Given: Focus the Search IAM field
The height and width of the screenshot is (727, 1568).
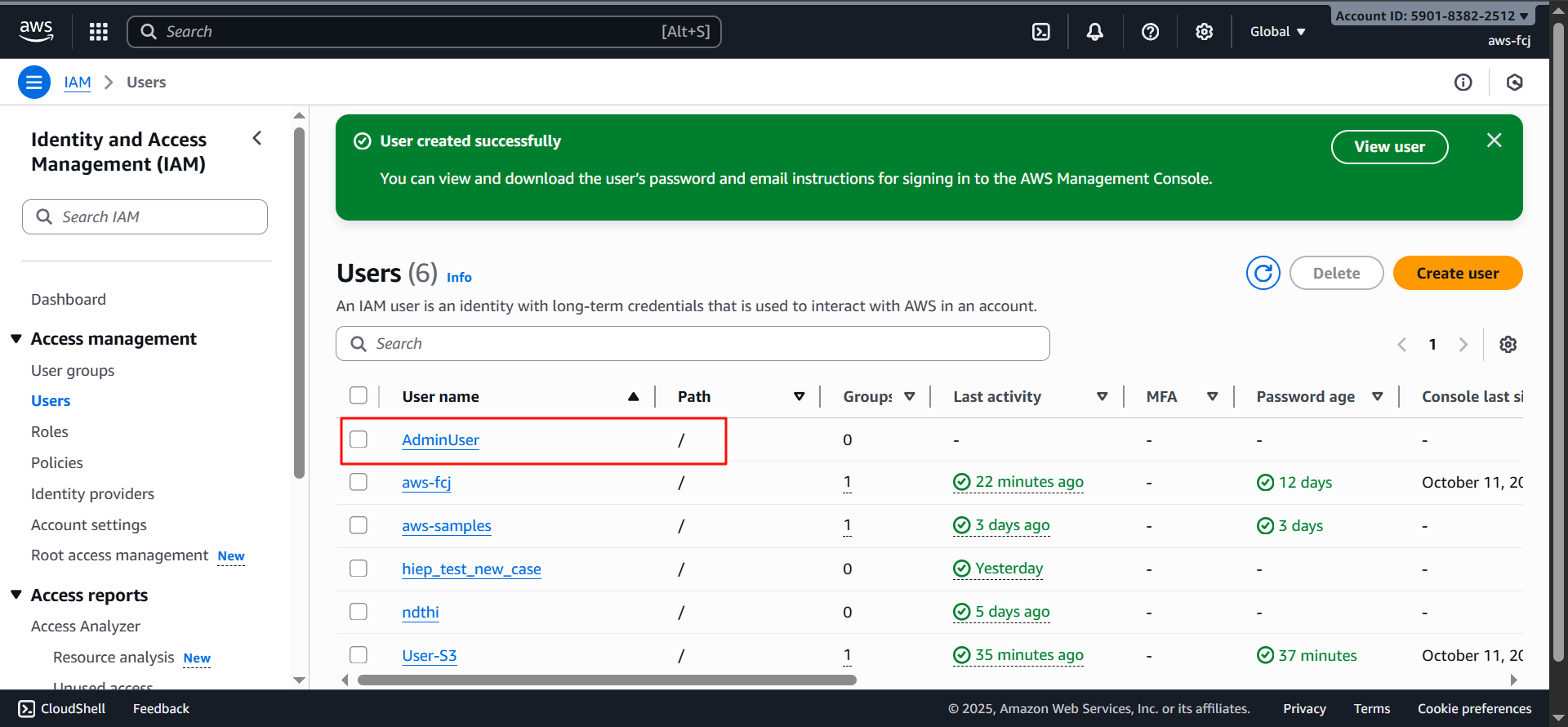Looking at the screenshot, I should (145, 217).
